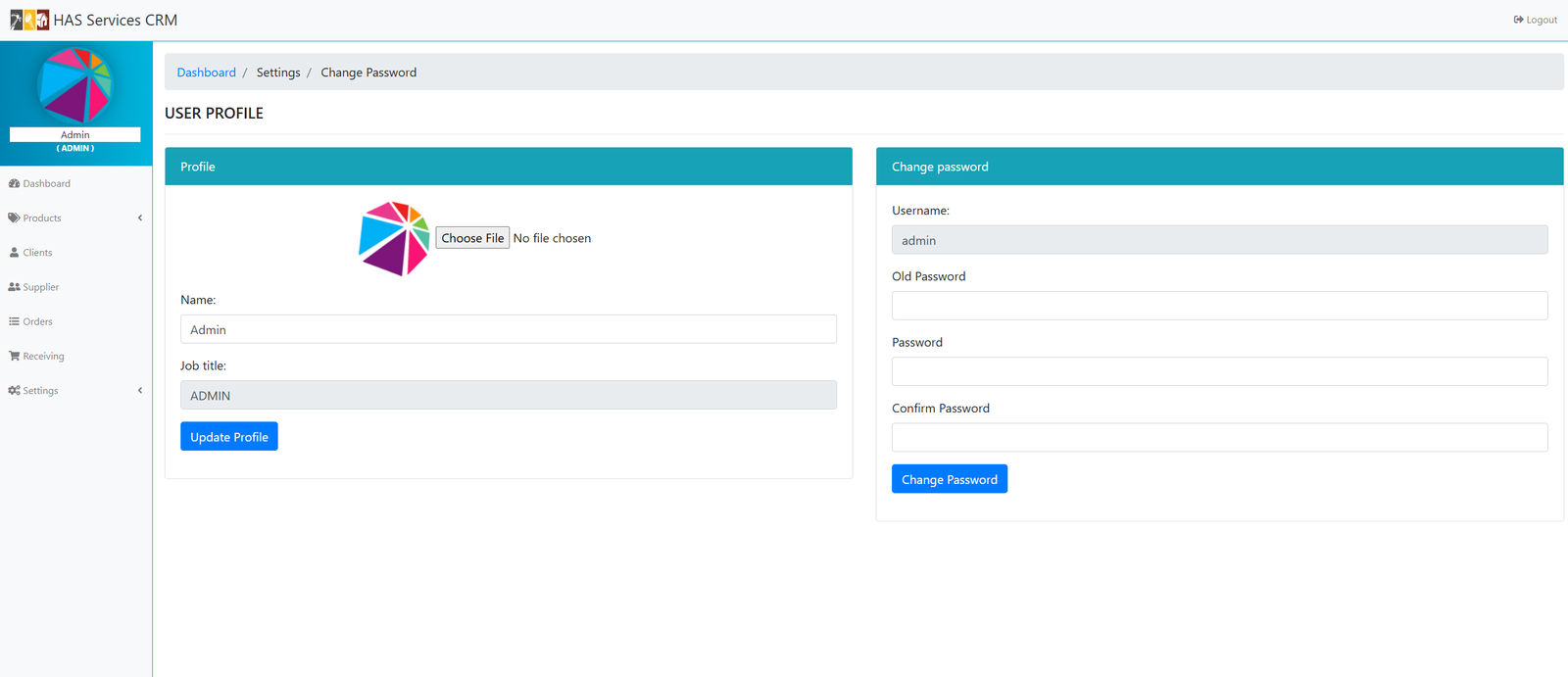Click the profile picture preview in Profile panel
1568x677 pixels.
(394, 238)
